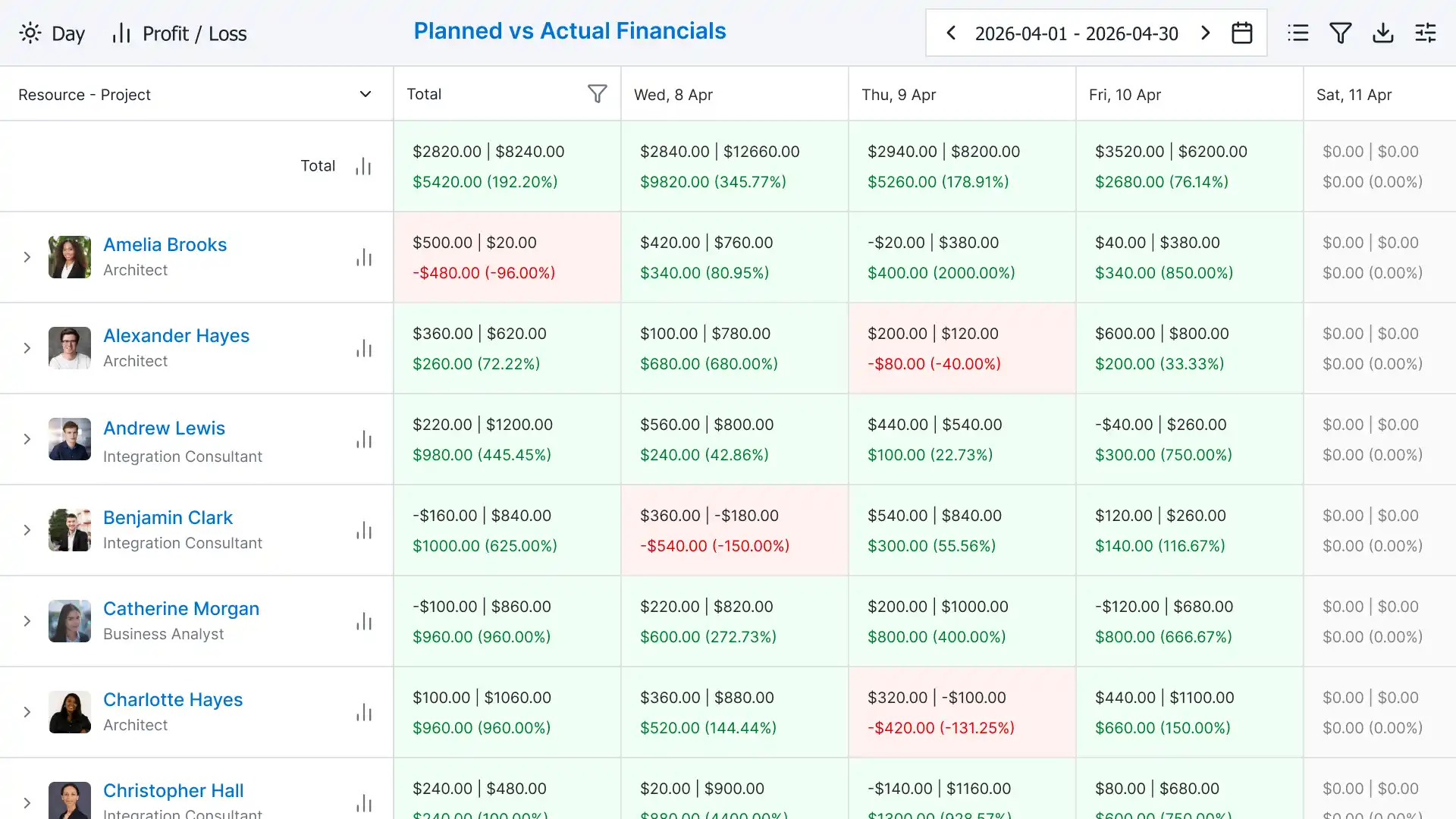The image size is (1456, 819).
Task: Go to previous date range
Action: [x=951, y=33]
